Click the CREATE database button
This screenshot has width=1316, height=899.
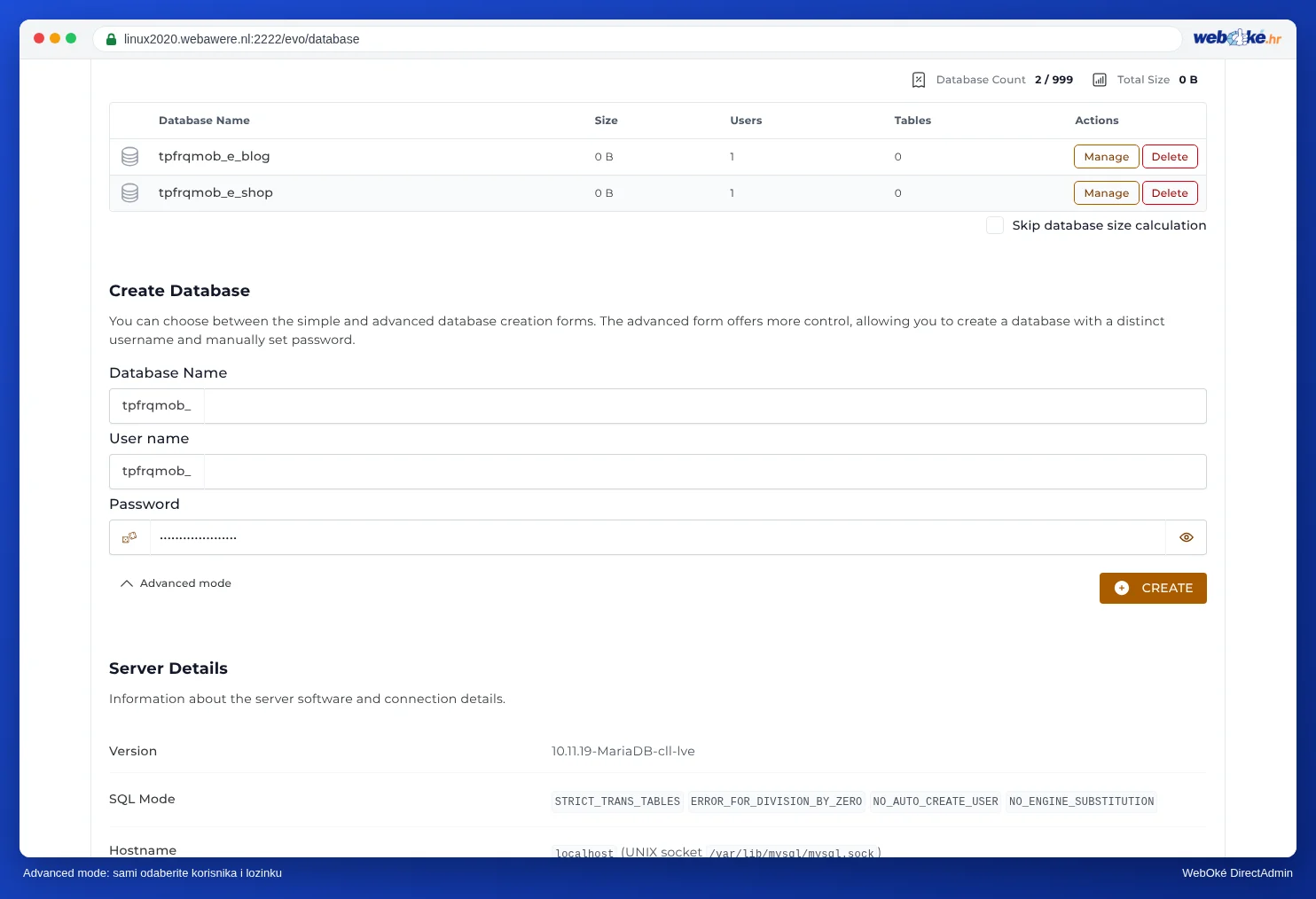pyautogui.click(x=1153, y=588)
